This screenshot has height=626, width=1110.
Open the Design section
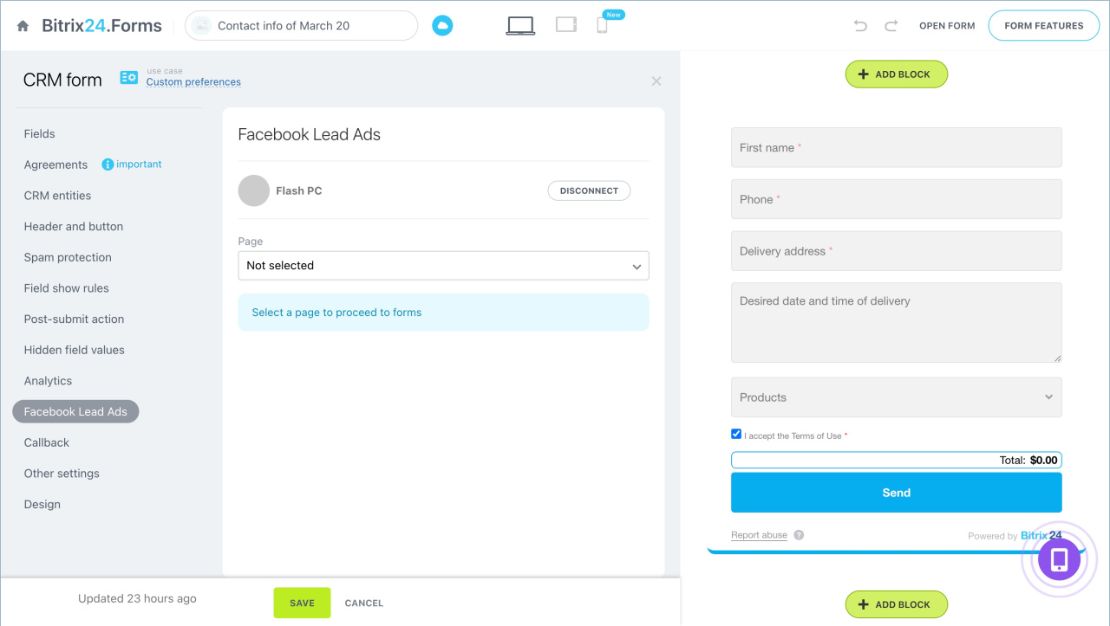pyautogui.click(x=42, y=504)
